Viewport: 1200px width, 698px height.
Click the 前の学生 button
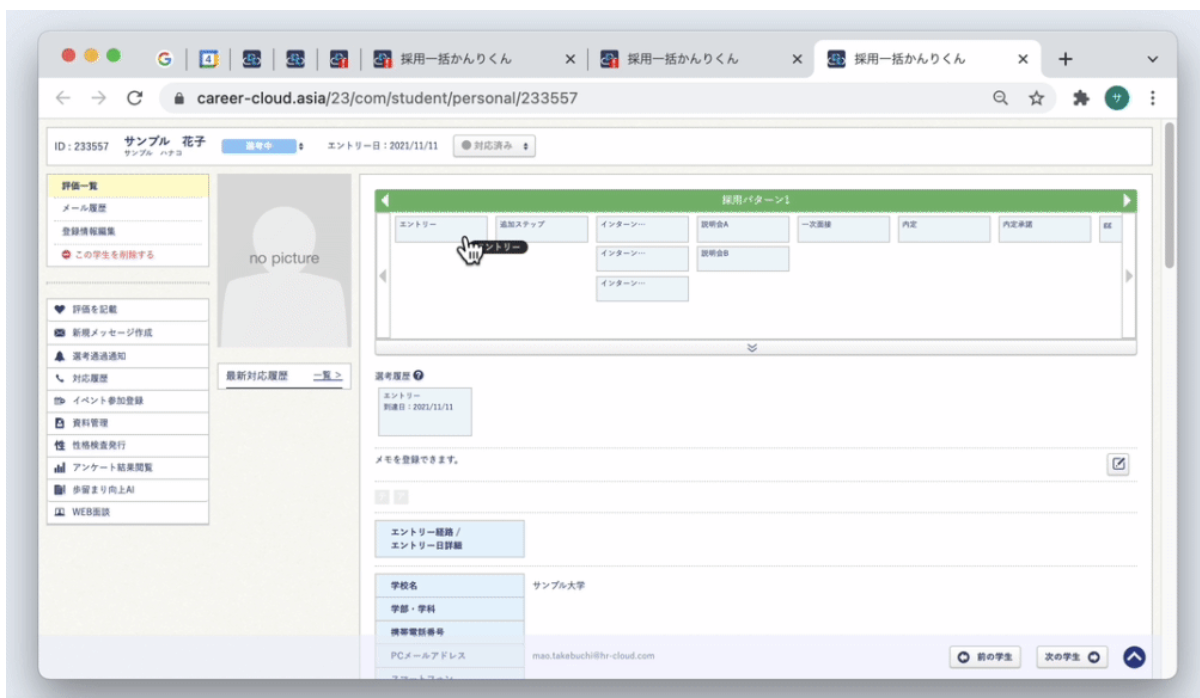(x=985, y=657)
